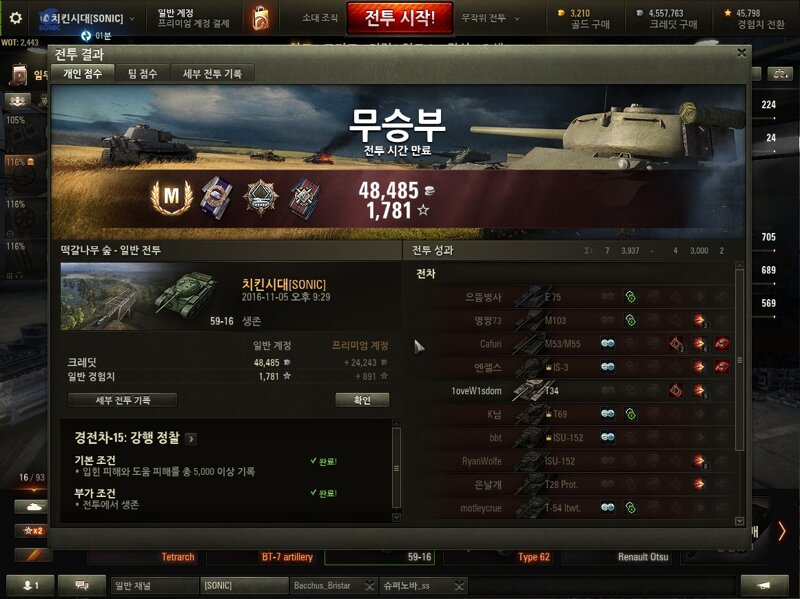Click the megaphone notification icon
This screenshot has width=800, height=599.
click(x=763, y=585)
